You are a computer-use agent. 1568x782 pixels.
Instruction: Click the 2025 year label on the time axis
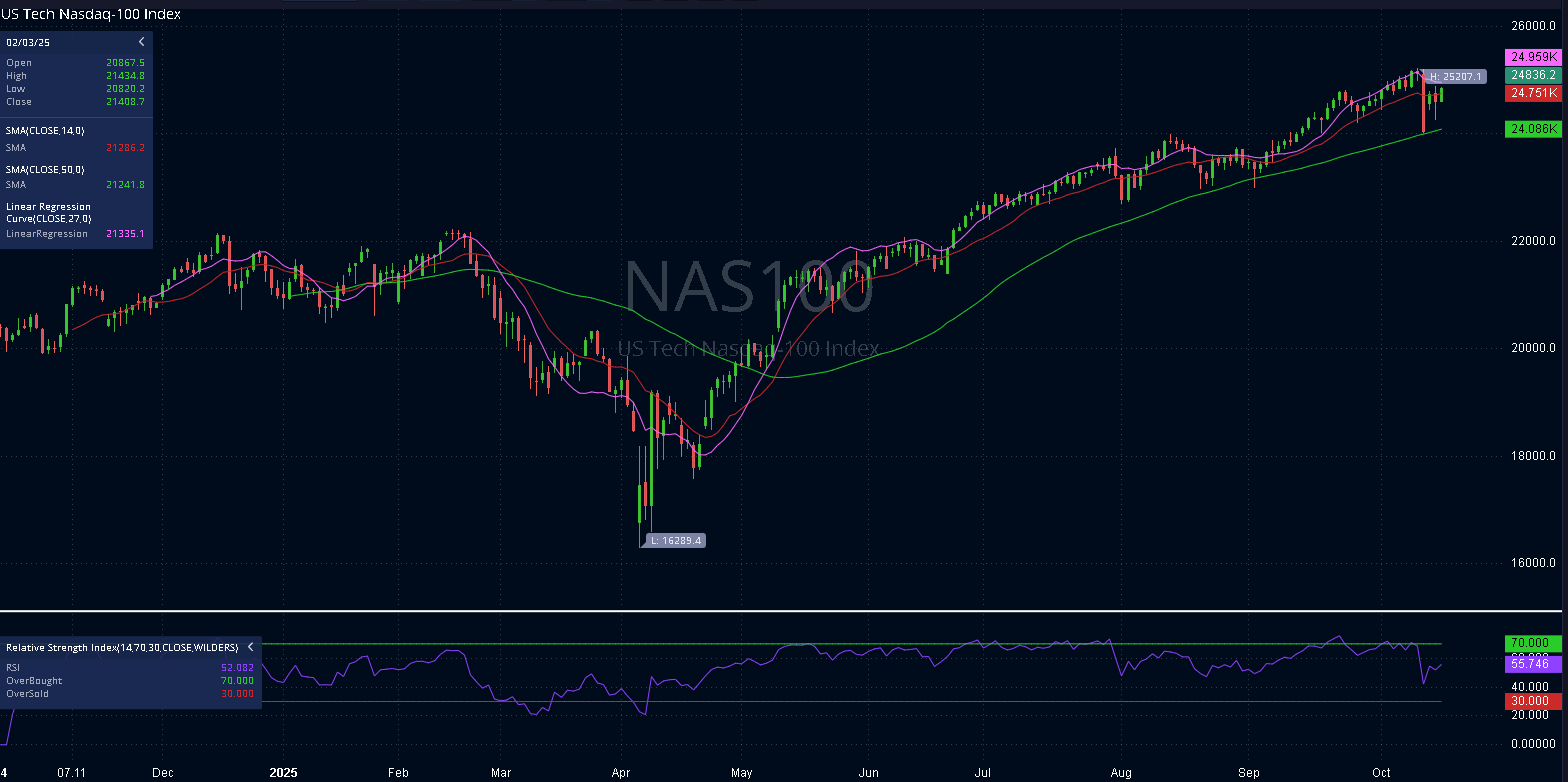[x=285, y=772]
